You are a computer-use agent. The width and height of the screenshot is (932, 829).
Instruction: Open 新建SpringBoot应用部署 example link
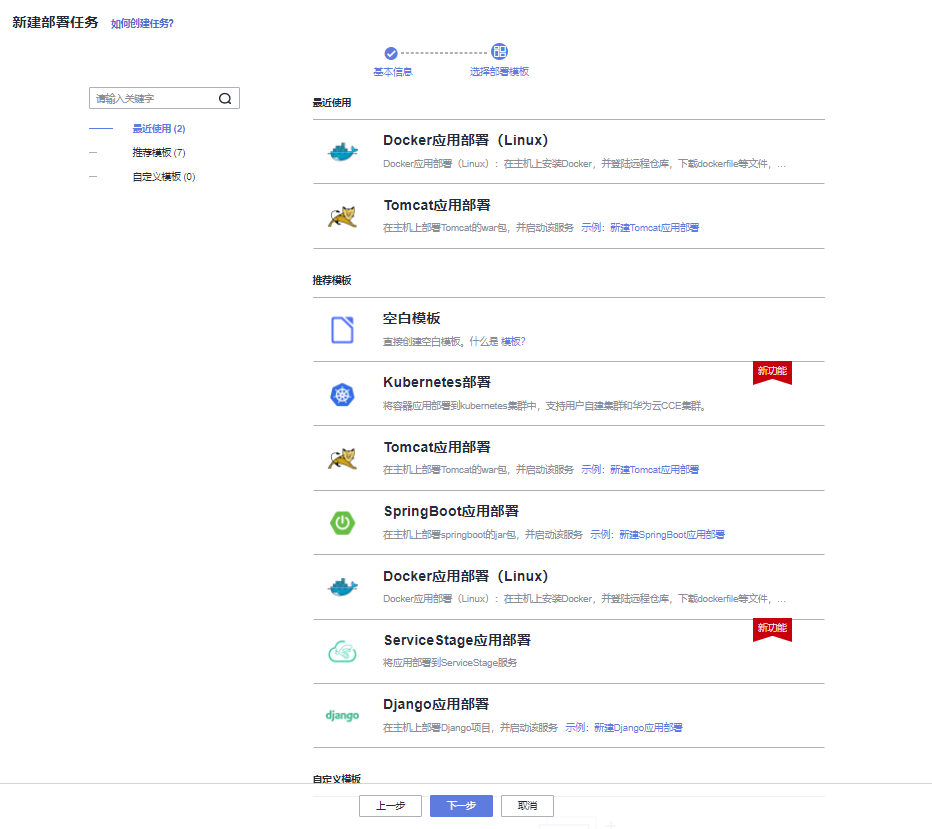672,534
